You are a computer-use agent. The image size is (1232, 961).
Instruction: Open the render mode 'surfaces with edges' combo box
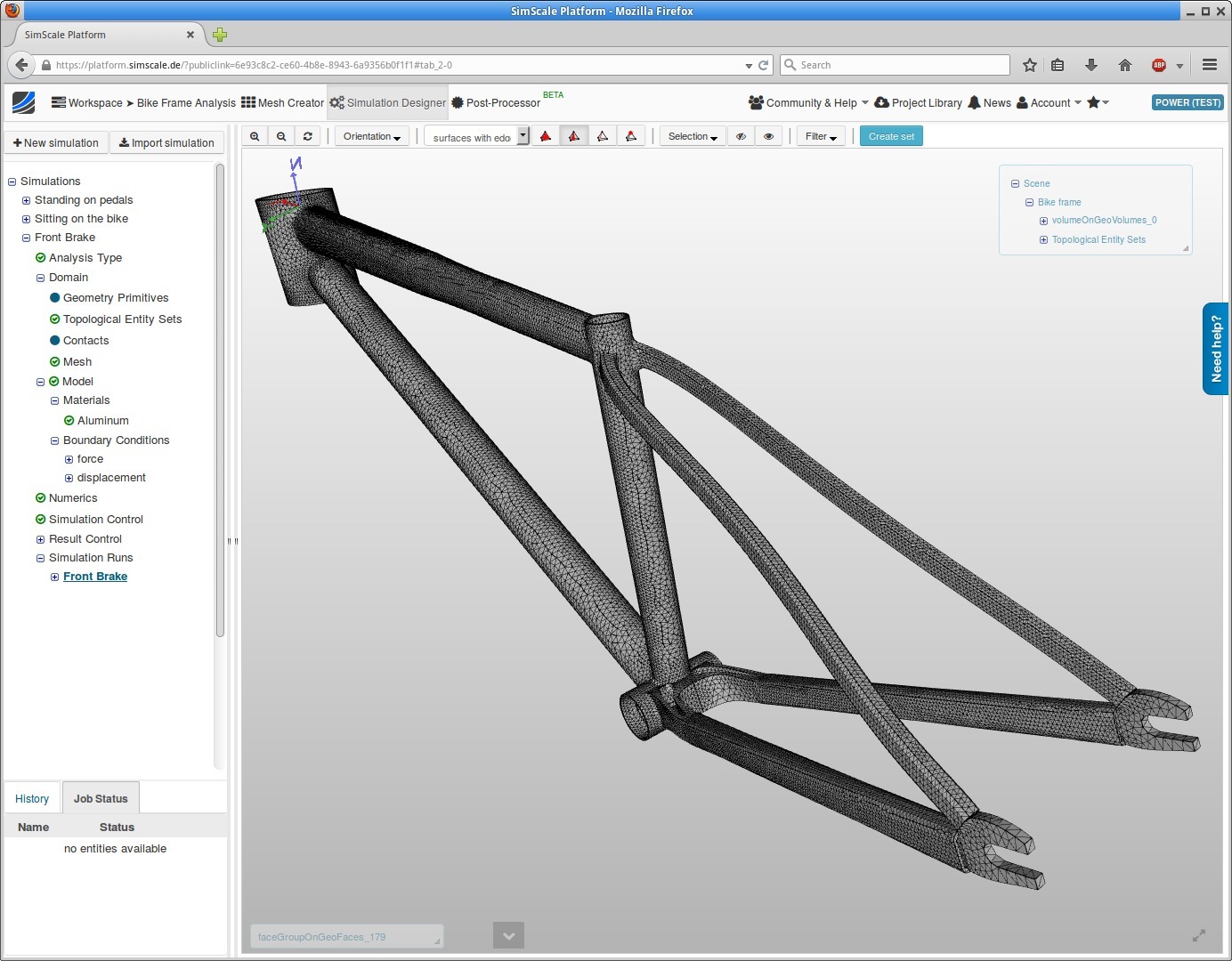point(476,137)
